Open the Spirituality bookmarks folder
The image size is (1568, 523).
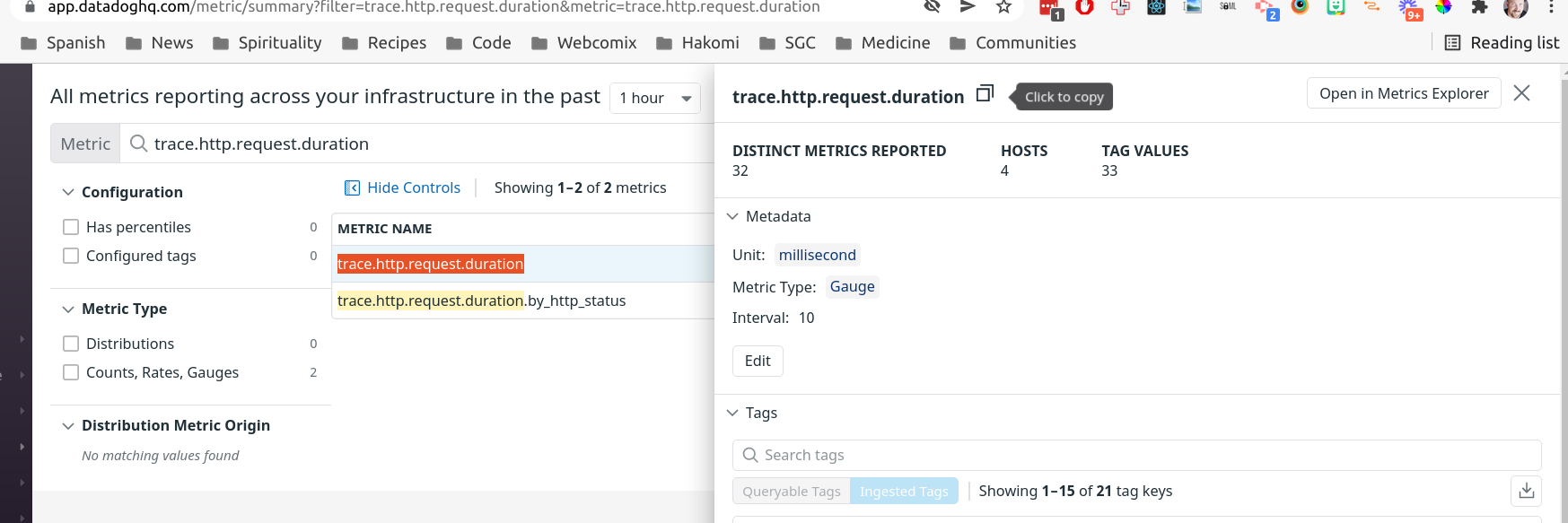[x=267, y=43]
